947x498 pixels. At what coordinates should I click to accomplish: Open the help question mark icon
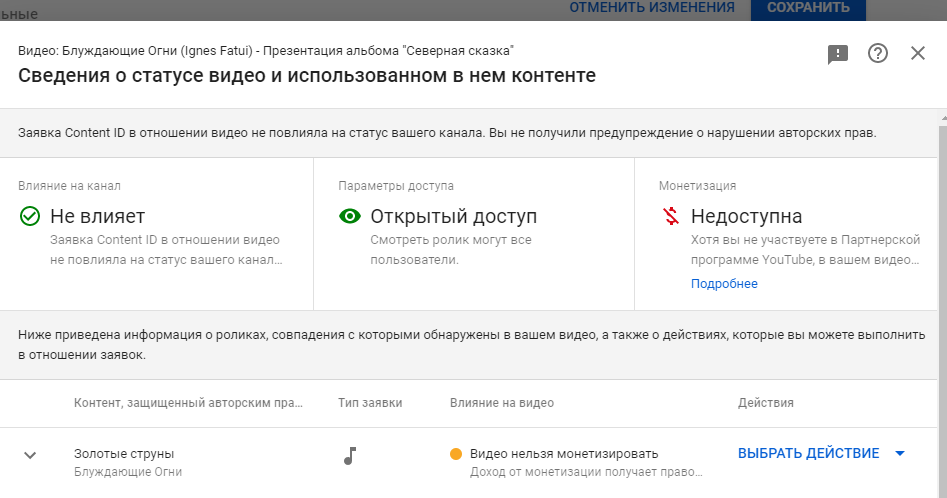click(x=878, y=53)
